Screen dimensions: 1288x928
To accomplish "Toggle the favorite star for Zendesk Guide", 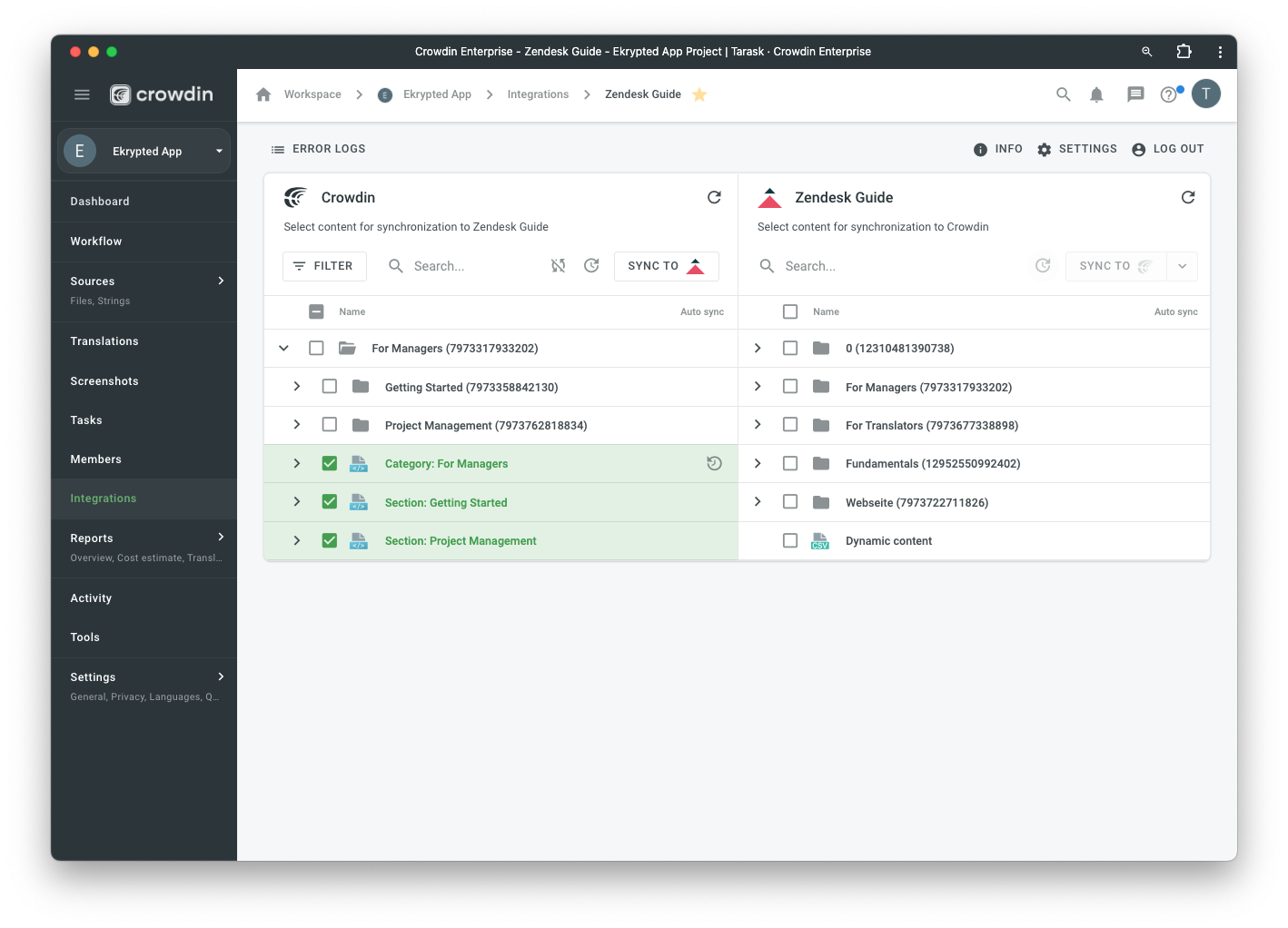I will pyautogui.click(x=699, y=94).
